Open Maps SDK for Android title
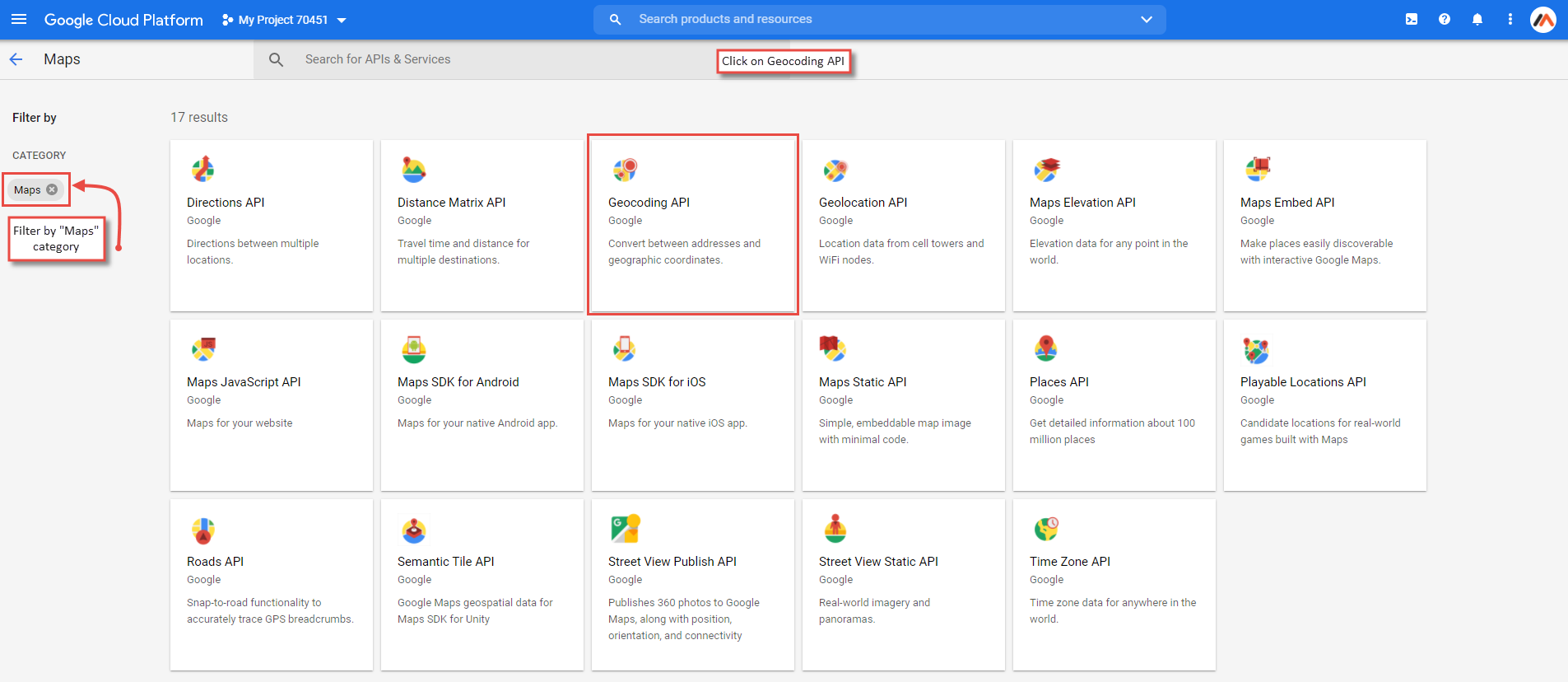Image resolution: width=1568 pixels, height=682 pixels. point(458,382)
